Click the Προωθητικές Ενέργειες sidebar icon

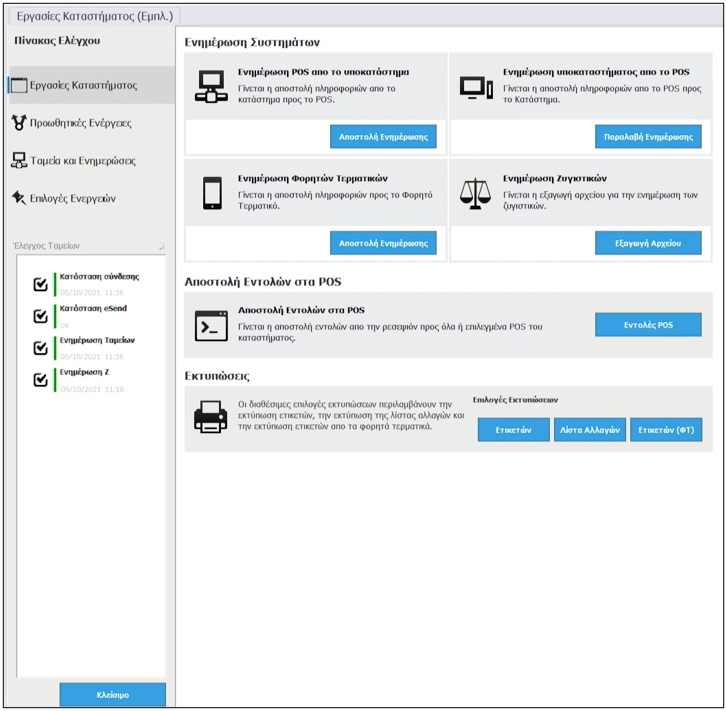point(19,123)
